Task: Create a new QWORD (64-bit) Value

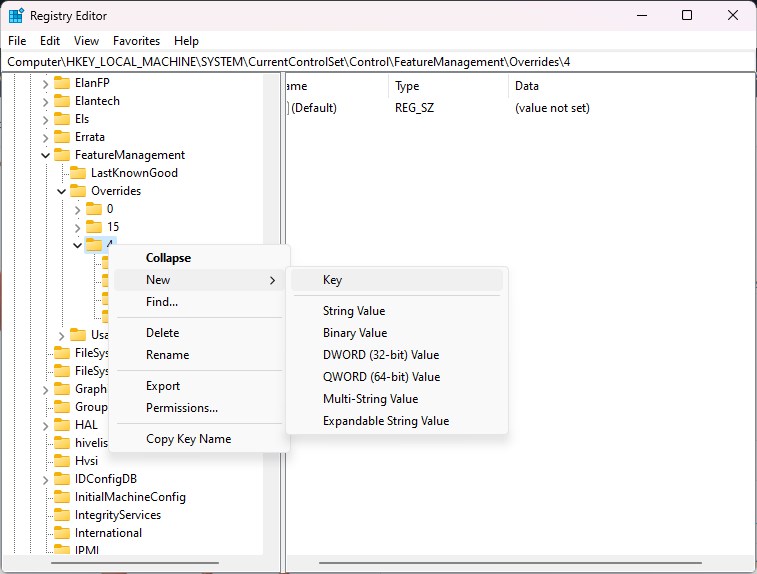Action: tap(397, 377)
